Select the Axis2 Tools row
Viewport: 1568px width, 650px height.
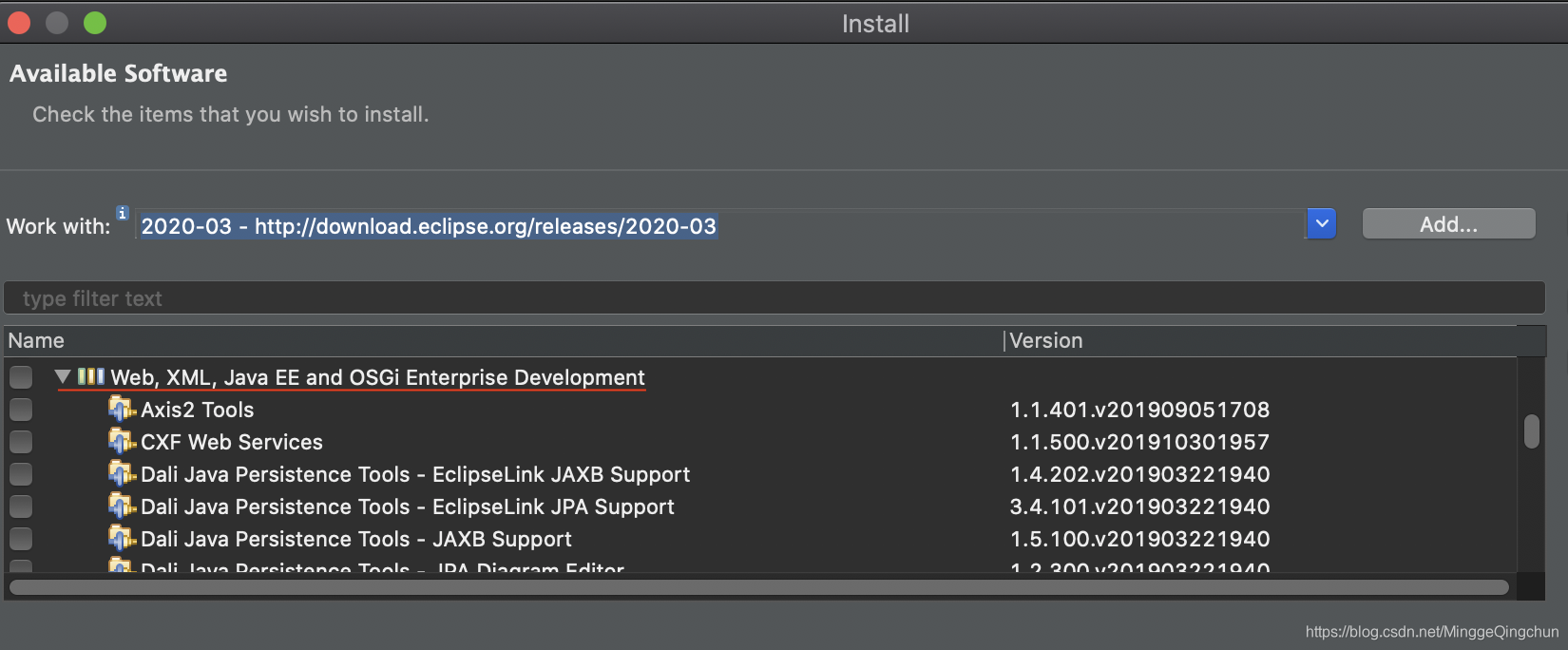[x=760, y=410]
